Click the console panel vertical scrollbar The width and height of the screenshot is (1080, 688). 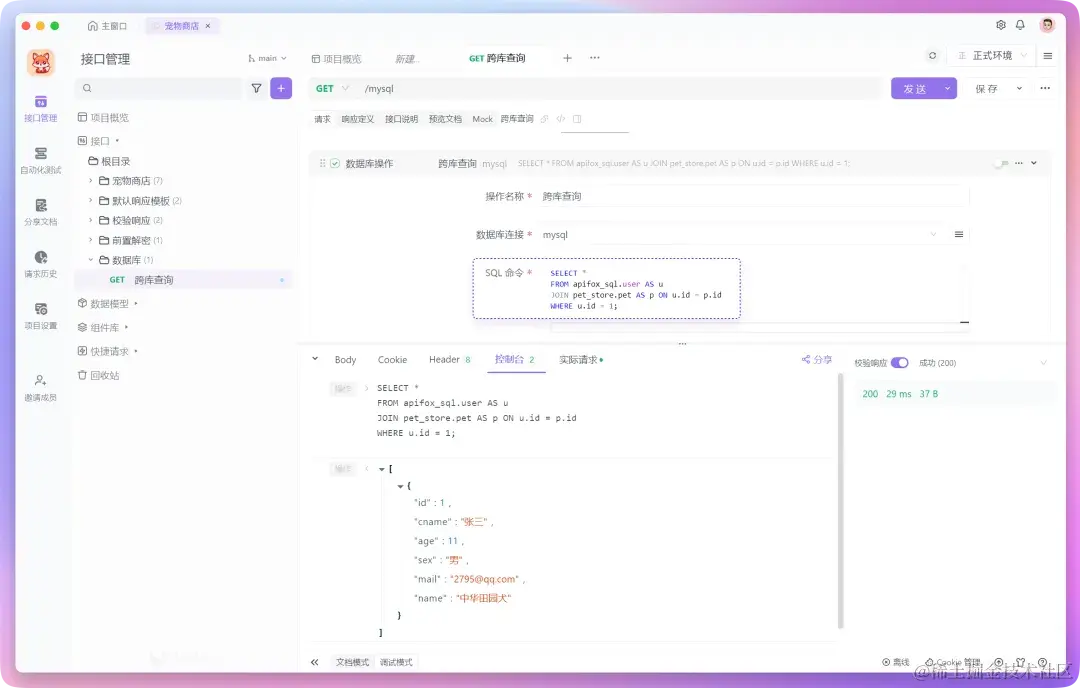click(x=840, y=501)
